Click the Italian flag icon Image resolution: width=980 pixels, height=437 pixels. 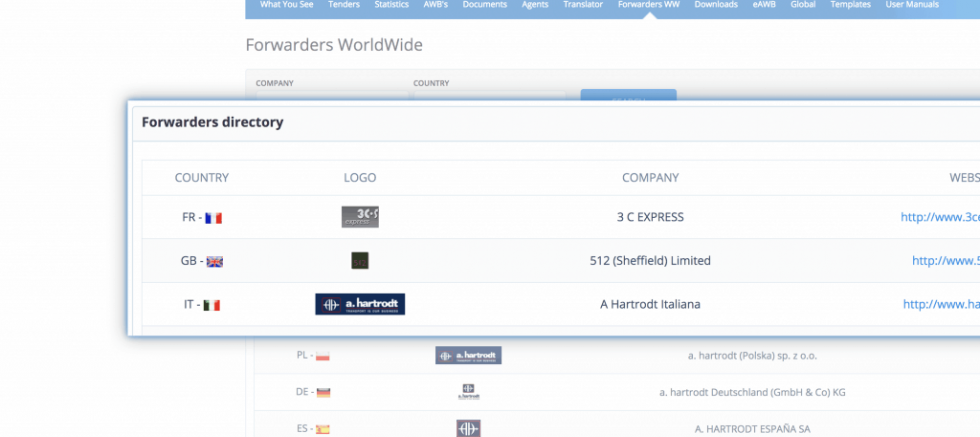coord(211,306)
